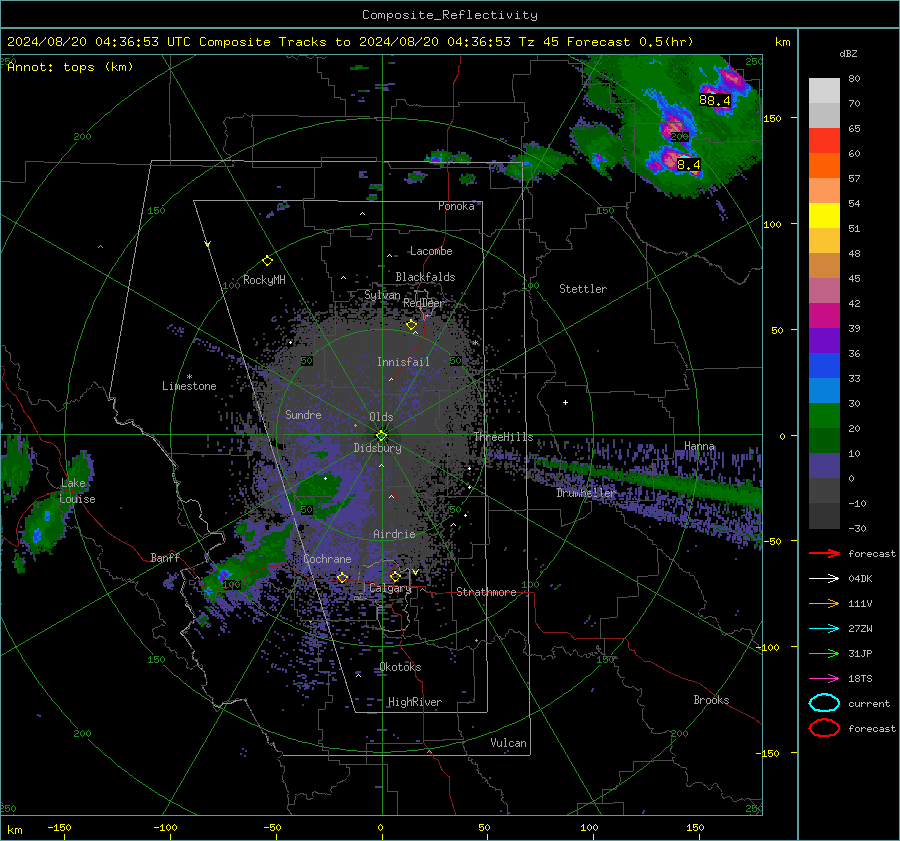
Task: Click the Brooks city label
Action: [711, 700]
